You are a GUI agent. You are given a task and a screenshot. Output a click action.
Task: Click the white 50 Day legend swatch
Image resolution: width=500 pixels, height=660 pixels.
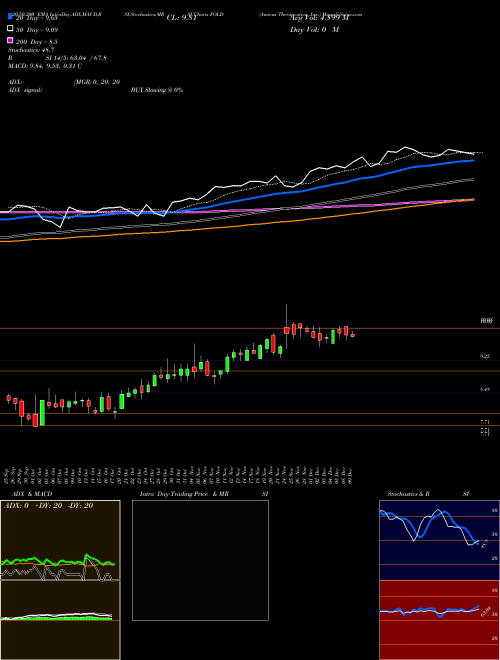(11, 29)
